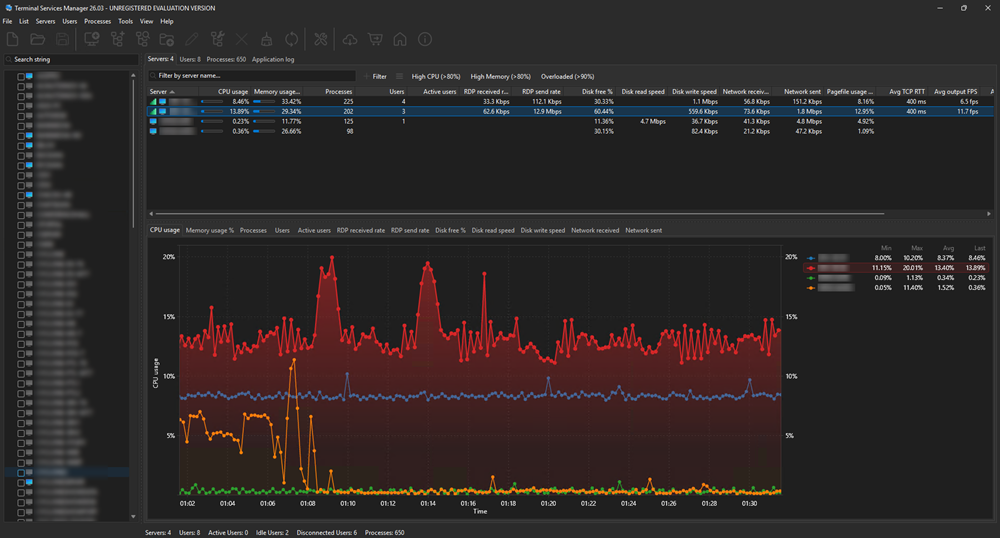Tick the topmost checkbox in the server tree
This screenshot has height=538, width=1000.
tap(20, 76)
